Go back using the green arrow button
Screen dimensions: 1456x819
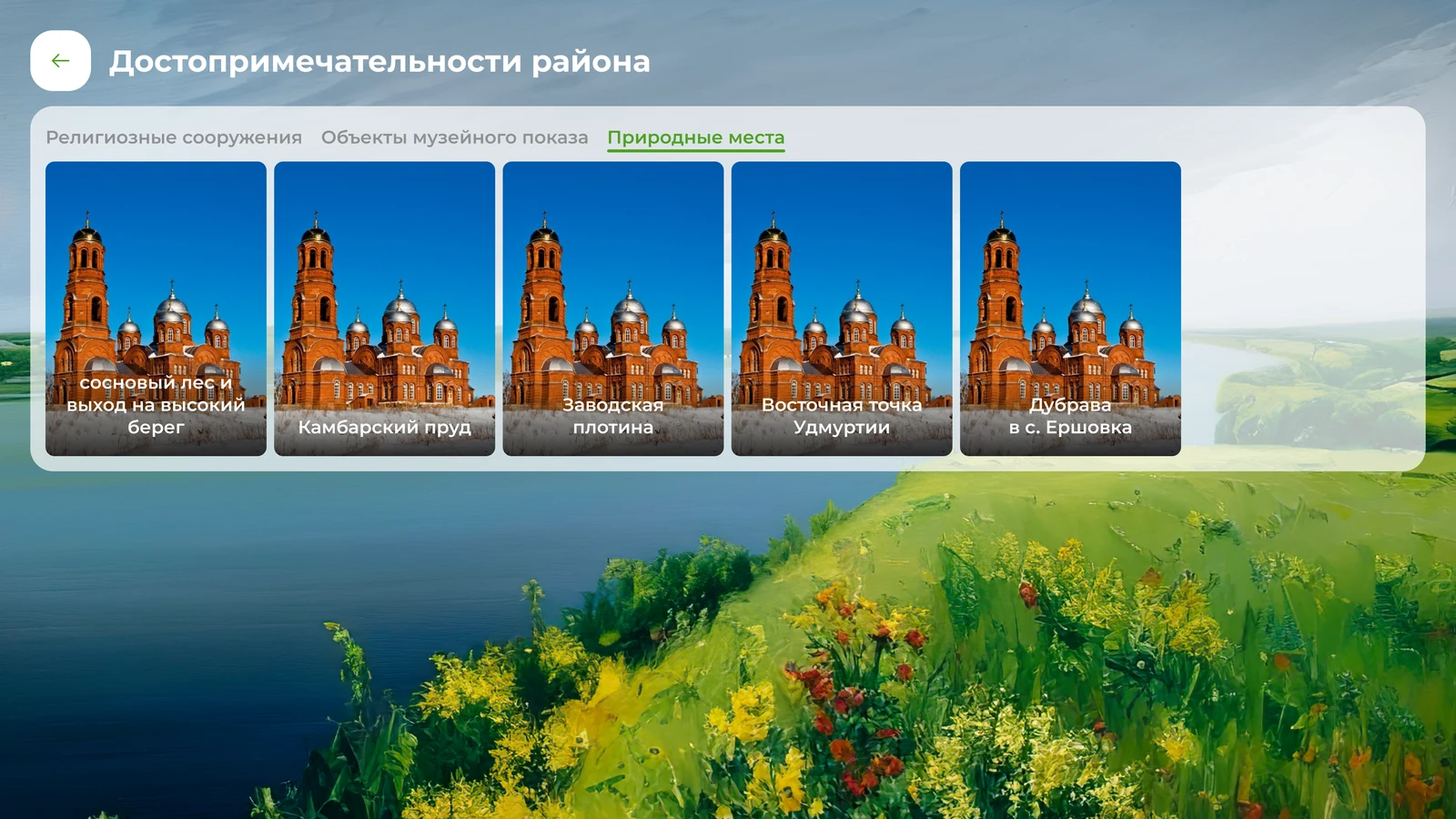[60, 61]
